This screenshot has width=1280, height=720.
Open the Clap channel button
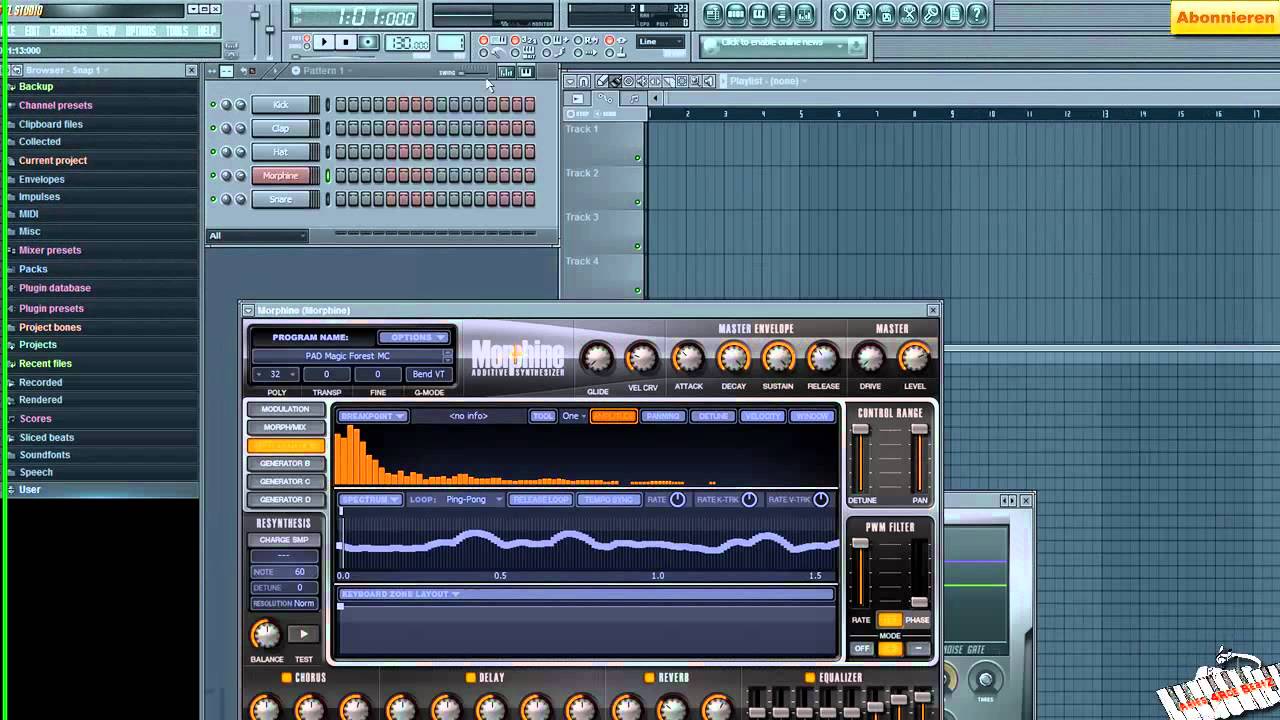click(x=280, y=128)
